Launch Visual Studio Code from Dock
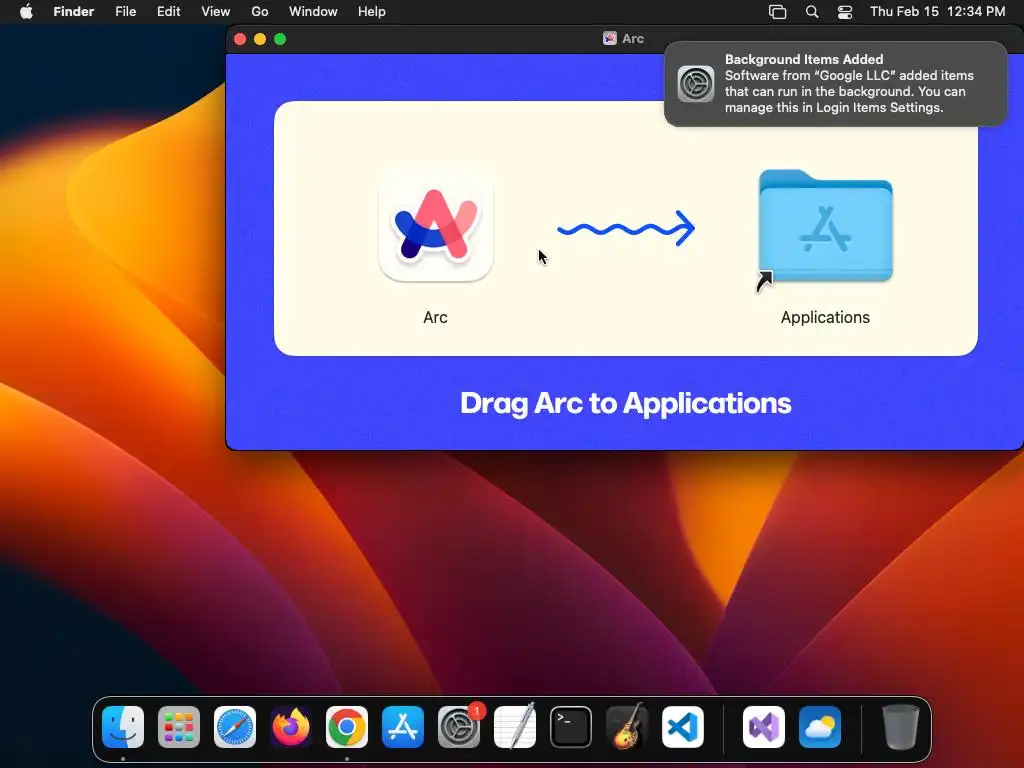This screenshot has width=1024, height=768. [x=683, y=727]
